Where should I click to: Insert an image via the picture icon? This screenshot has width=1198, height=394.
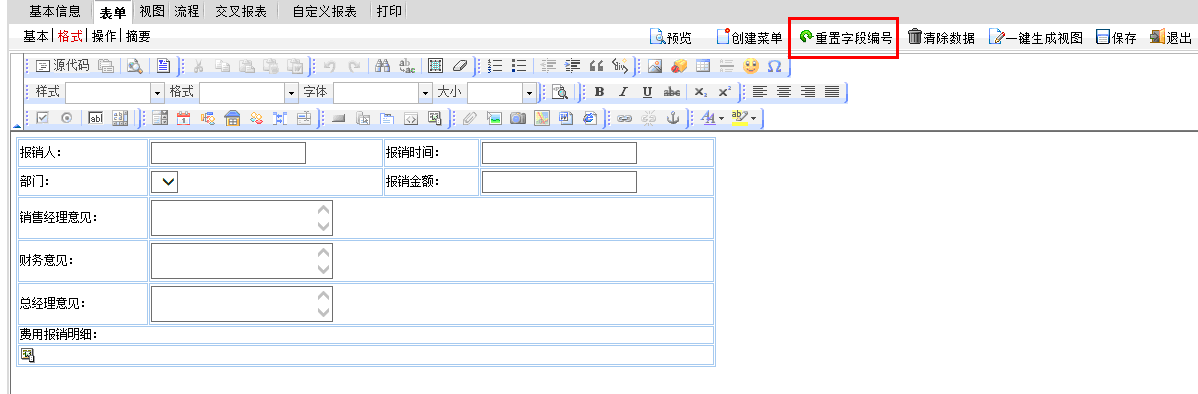coord(654,66)
